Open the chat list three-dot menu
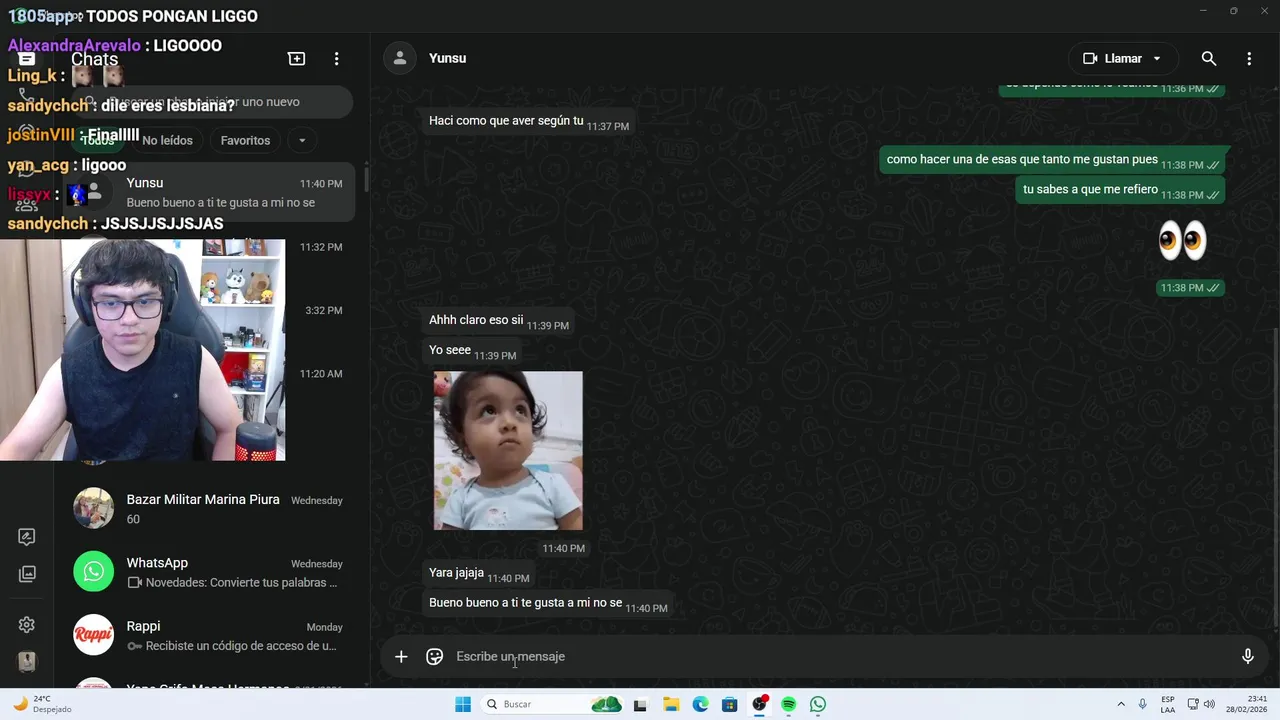 pos(337,58)
